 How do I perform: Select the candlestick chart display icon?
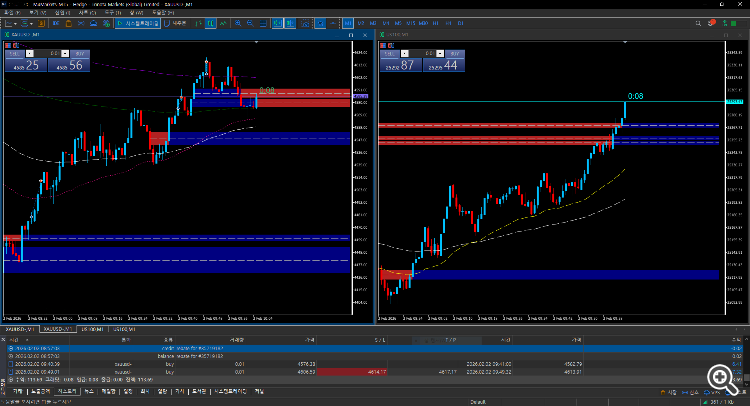coord(210,23)
